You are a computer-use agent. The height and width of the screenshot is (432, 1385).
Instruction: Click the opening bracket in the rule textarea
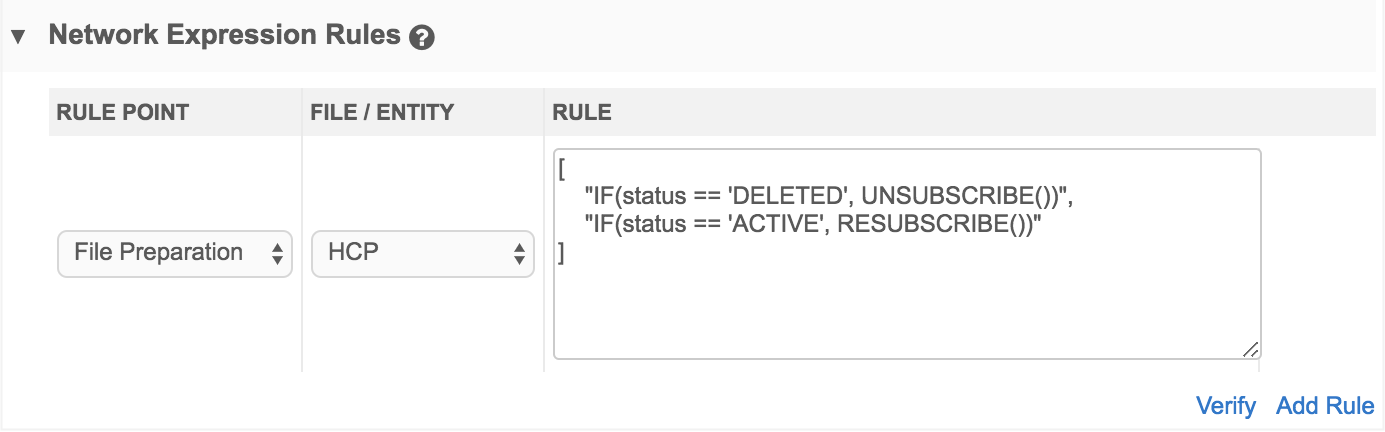point(563,170)
